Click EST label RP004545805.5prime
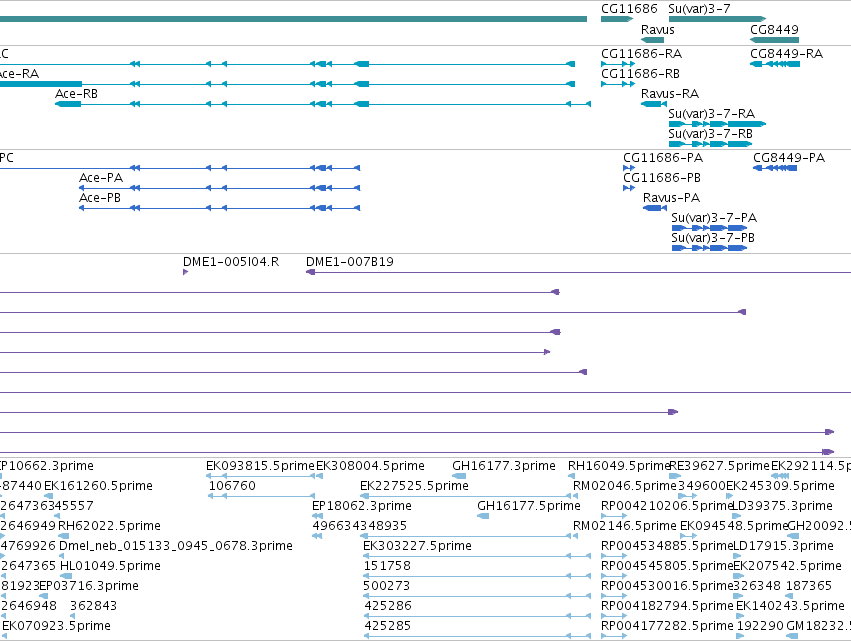The height and width of the screenshot is (641, 851). click(x=667, y=566)
